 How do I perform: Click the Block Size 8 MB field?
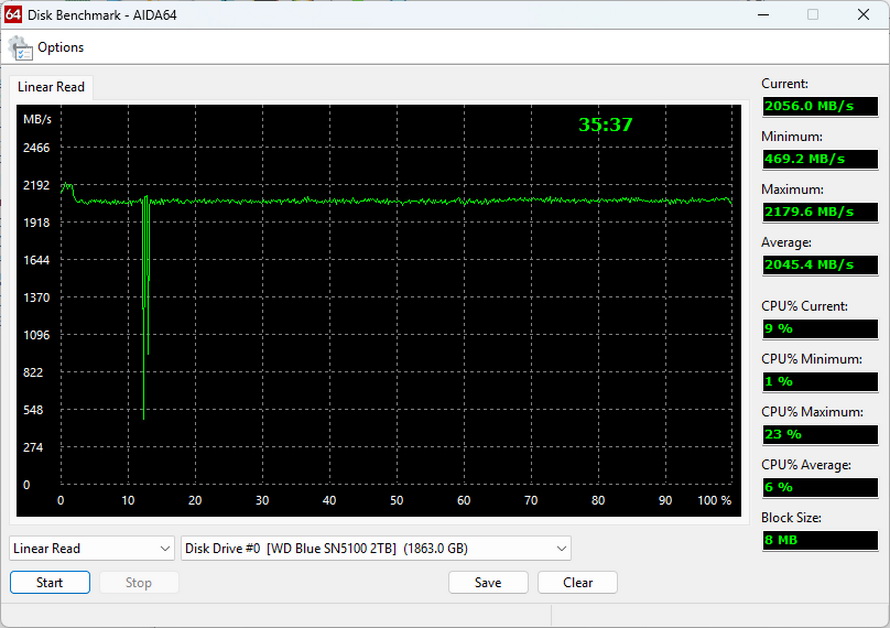pyautogui.click(x=820, y=540)
